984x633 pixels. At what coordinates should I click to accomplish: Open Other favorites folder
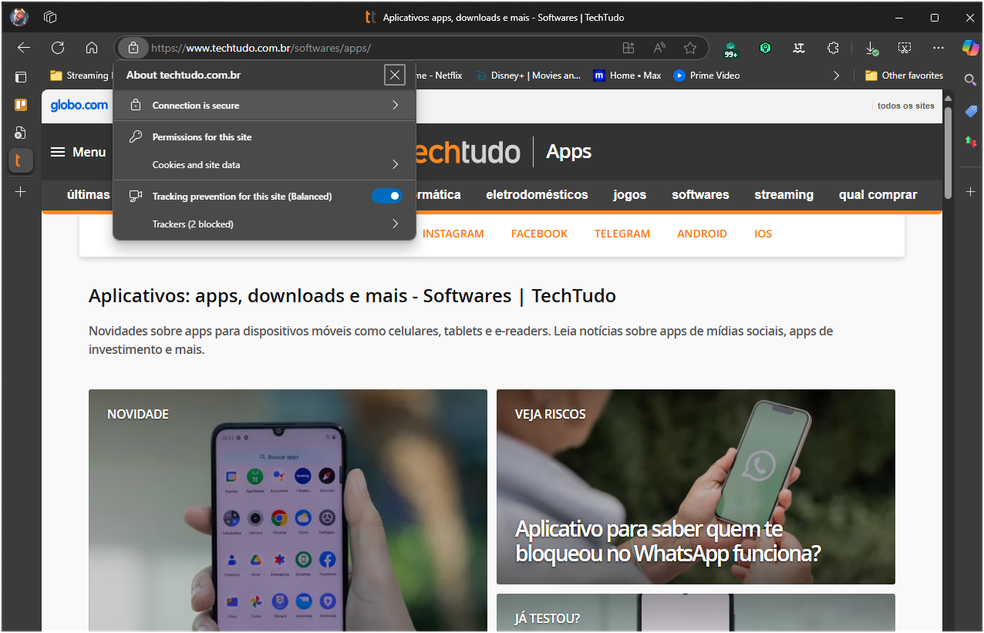pyautogui.click(x=904, y=75)
